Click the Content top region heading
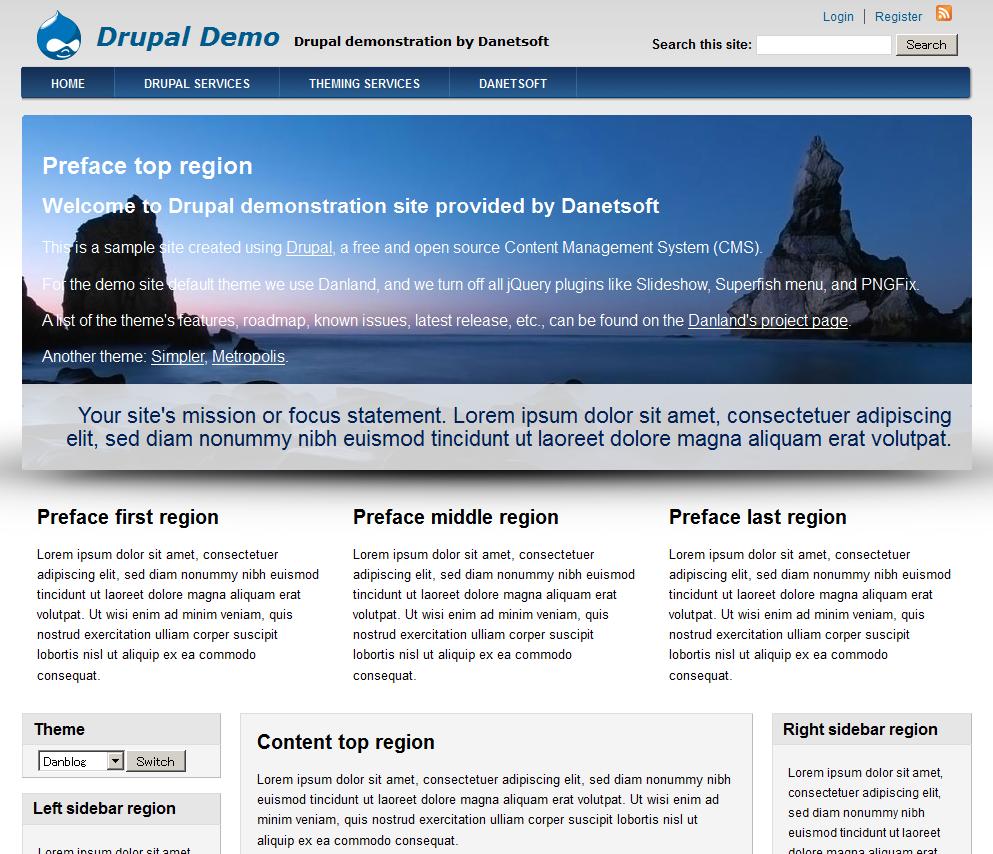The image size is (993, 854). (346, 742)
